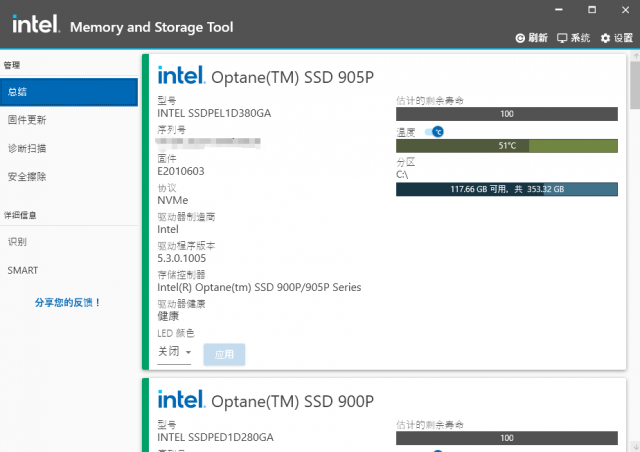This screenshot has width=640, height=452.
Task: Open the 诊断扫描 diagnostic scan page
Action: tap(69, 148)
